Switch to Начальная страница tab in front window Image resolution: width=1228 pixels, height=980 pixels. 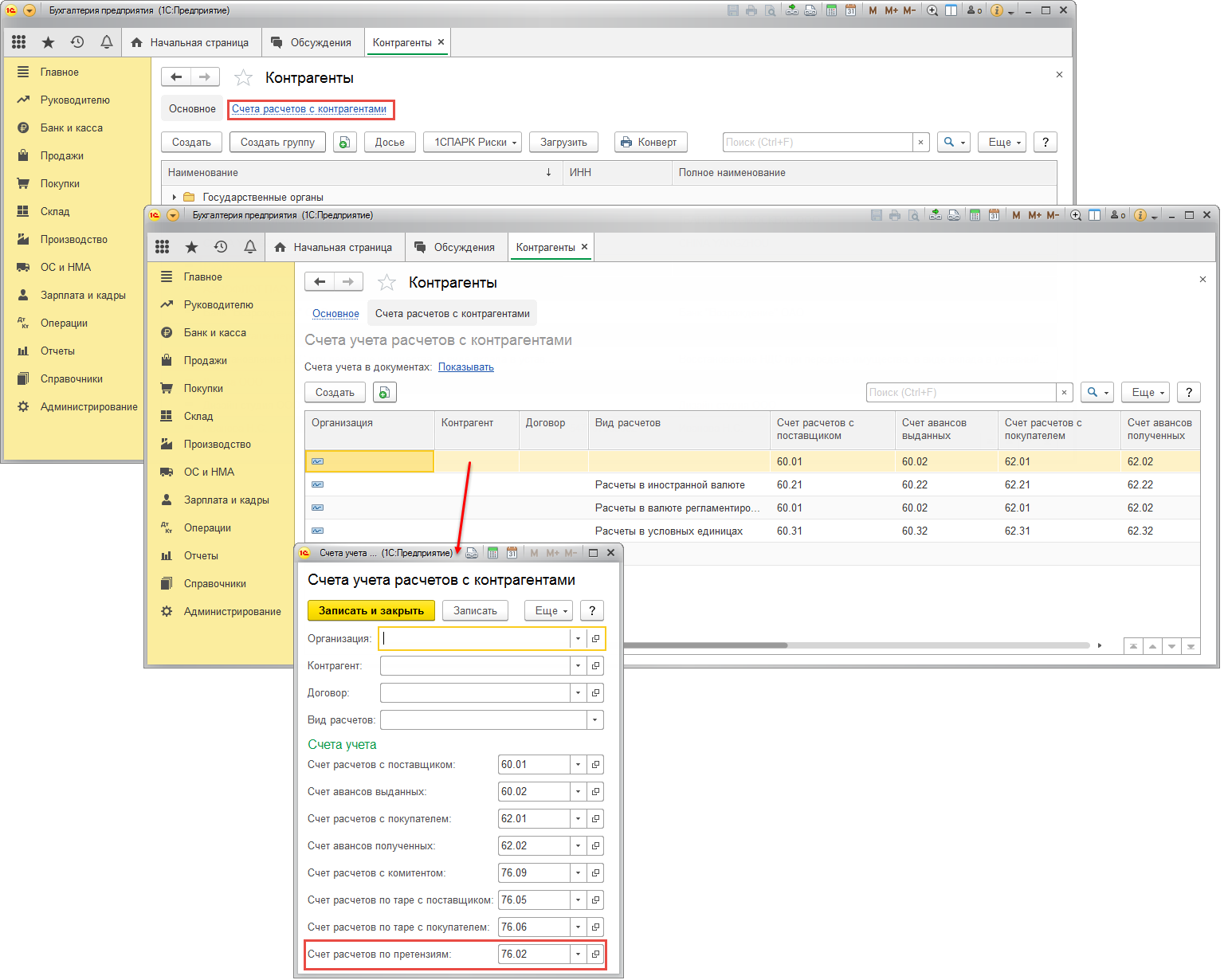[333, 247]
